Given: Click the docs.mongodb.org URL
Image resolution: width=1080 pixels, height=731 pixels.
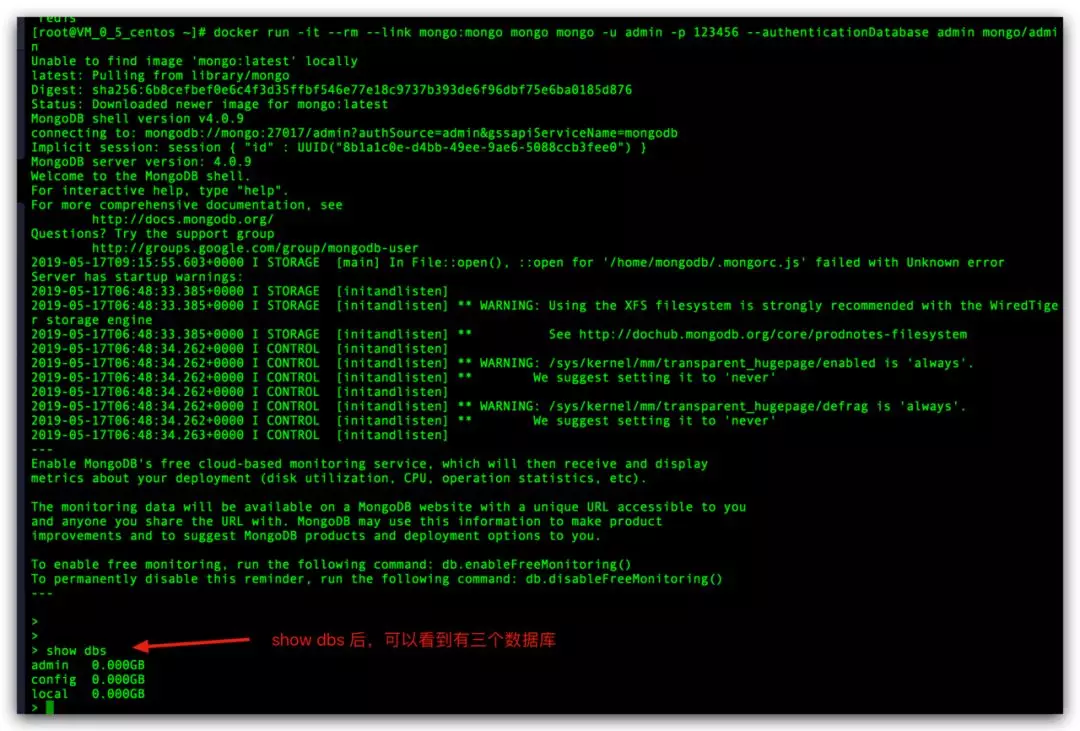Looking at the screenshot, I should point(183,219).
